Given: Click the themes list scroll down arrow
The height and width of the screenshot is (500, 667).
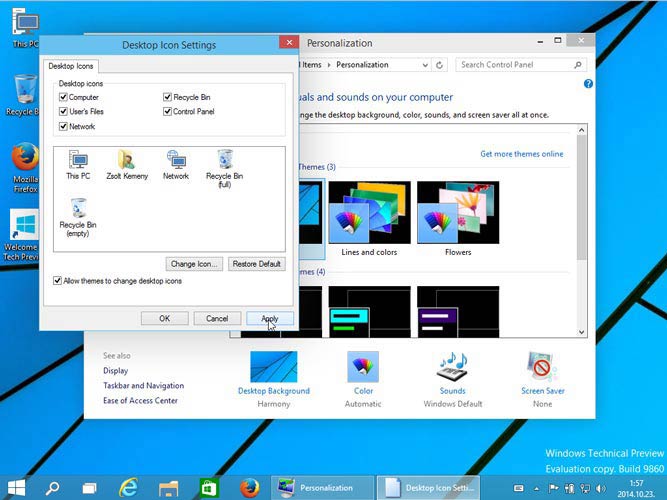Looking at the screenshot, I should coord(581,332).
